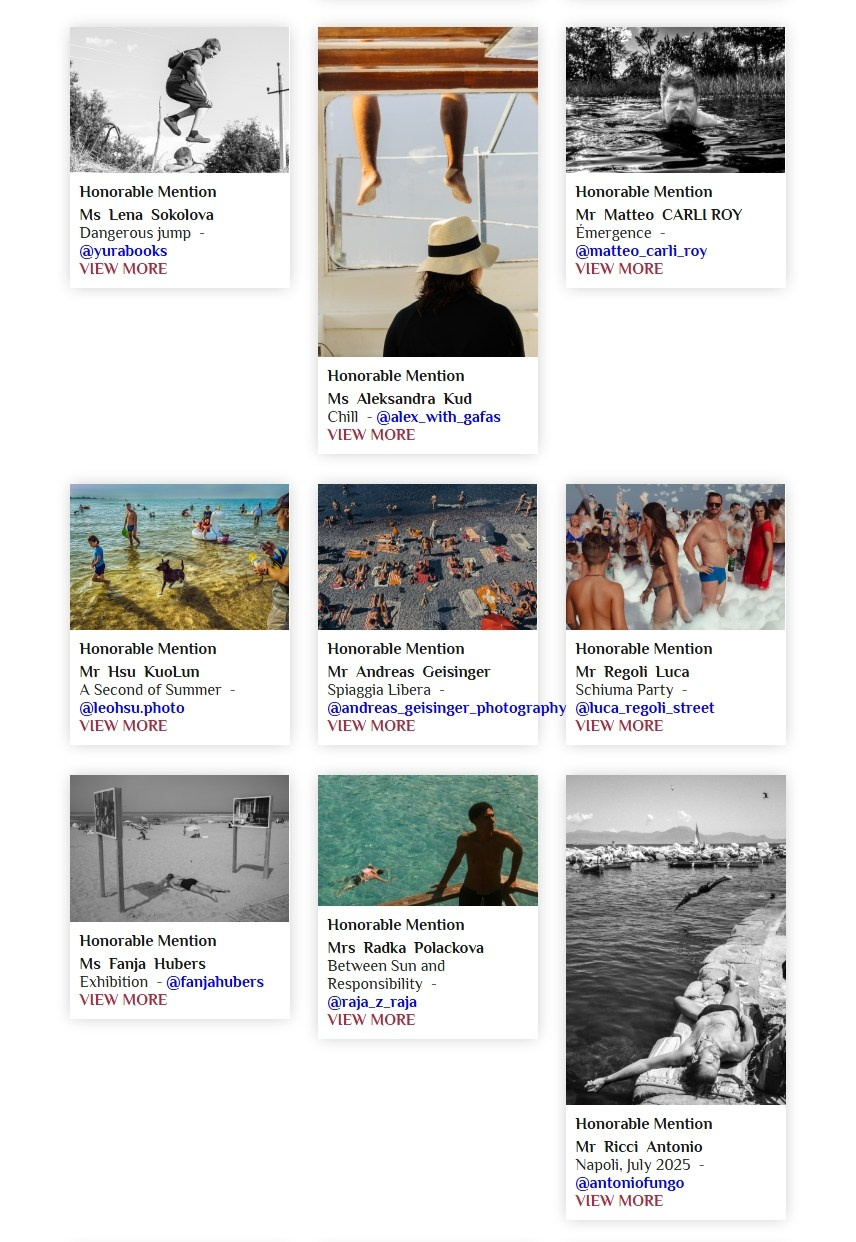Open the @leohsu.photo profile link
856x1242 pixels.
132,708
